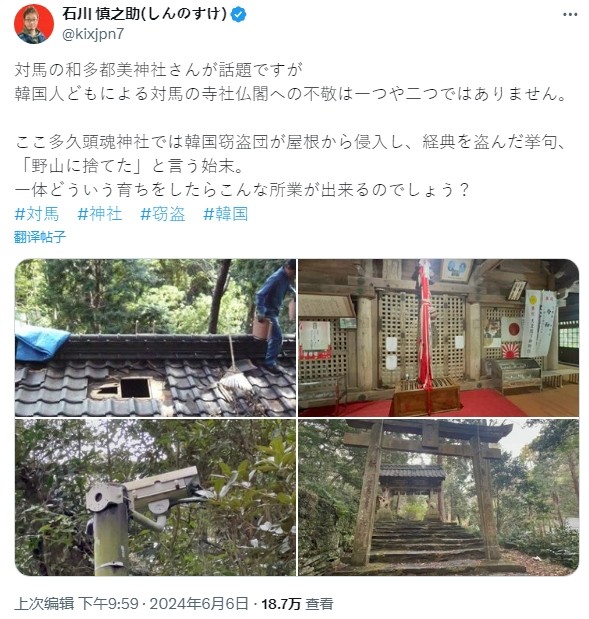
Task: Open the three-dot more options menu
Action: [570, 15]
